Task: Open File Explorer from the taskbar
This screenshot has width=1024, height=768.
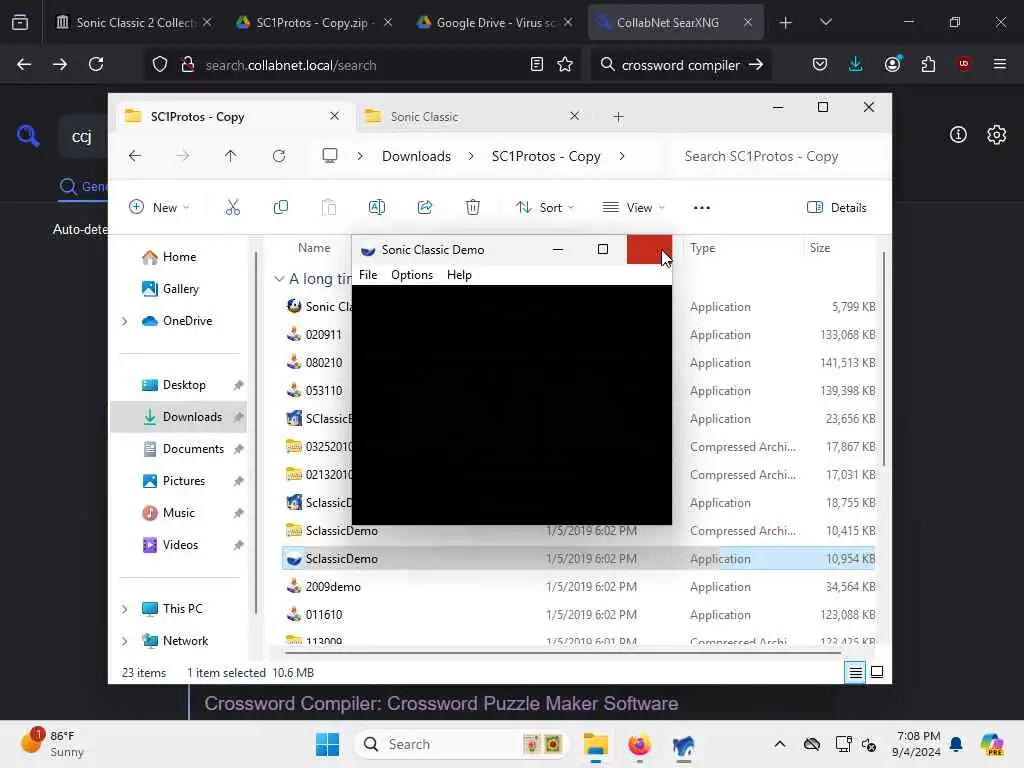Action: pos(596,744)
